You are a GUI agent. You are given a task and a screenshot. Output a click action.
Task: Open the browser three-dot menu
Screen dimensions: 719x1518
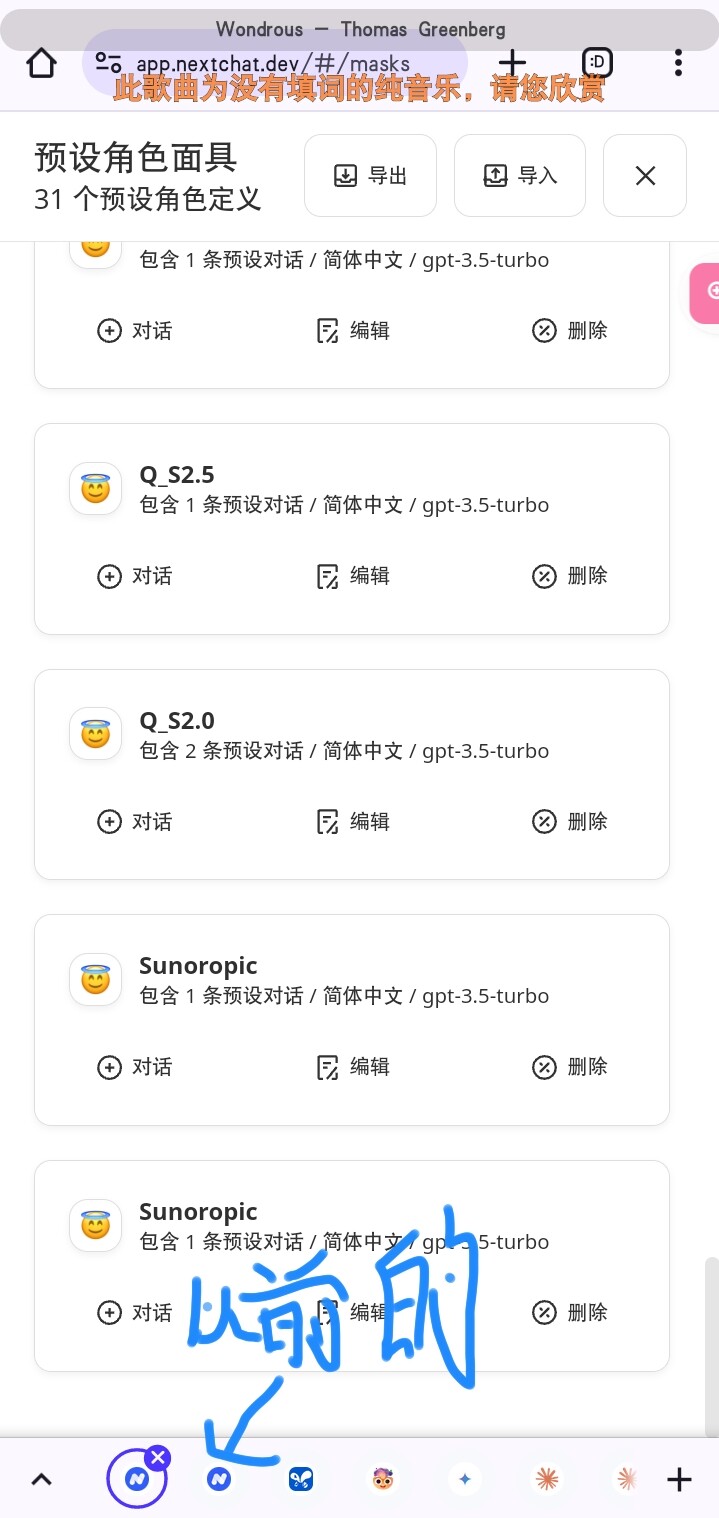(x=678, y=63)
